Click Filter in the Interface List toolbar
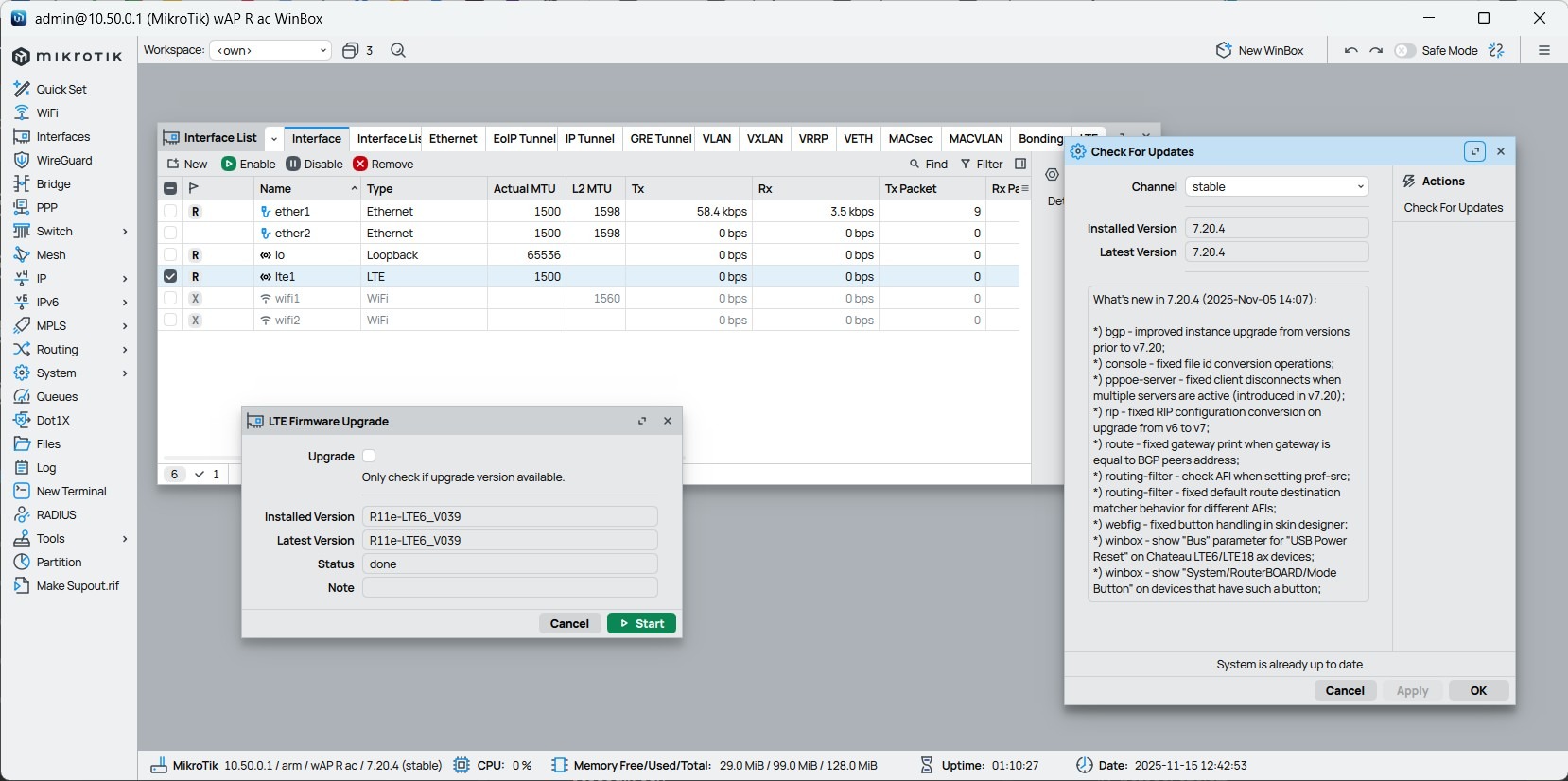1568x781 pixels. tap(982, 164)
